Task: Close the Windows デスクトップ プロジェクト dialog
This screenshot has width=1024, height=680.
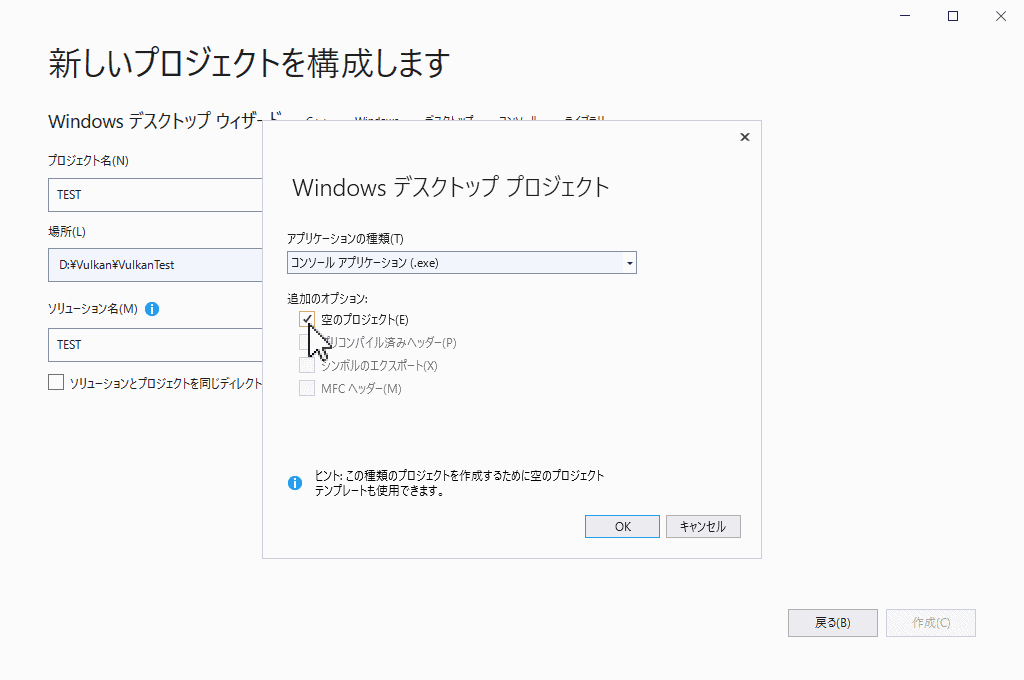Action: tap(744, 137)
